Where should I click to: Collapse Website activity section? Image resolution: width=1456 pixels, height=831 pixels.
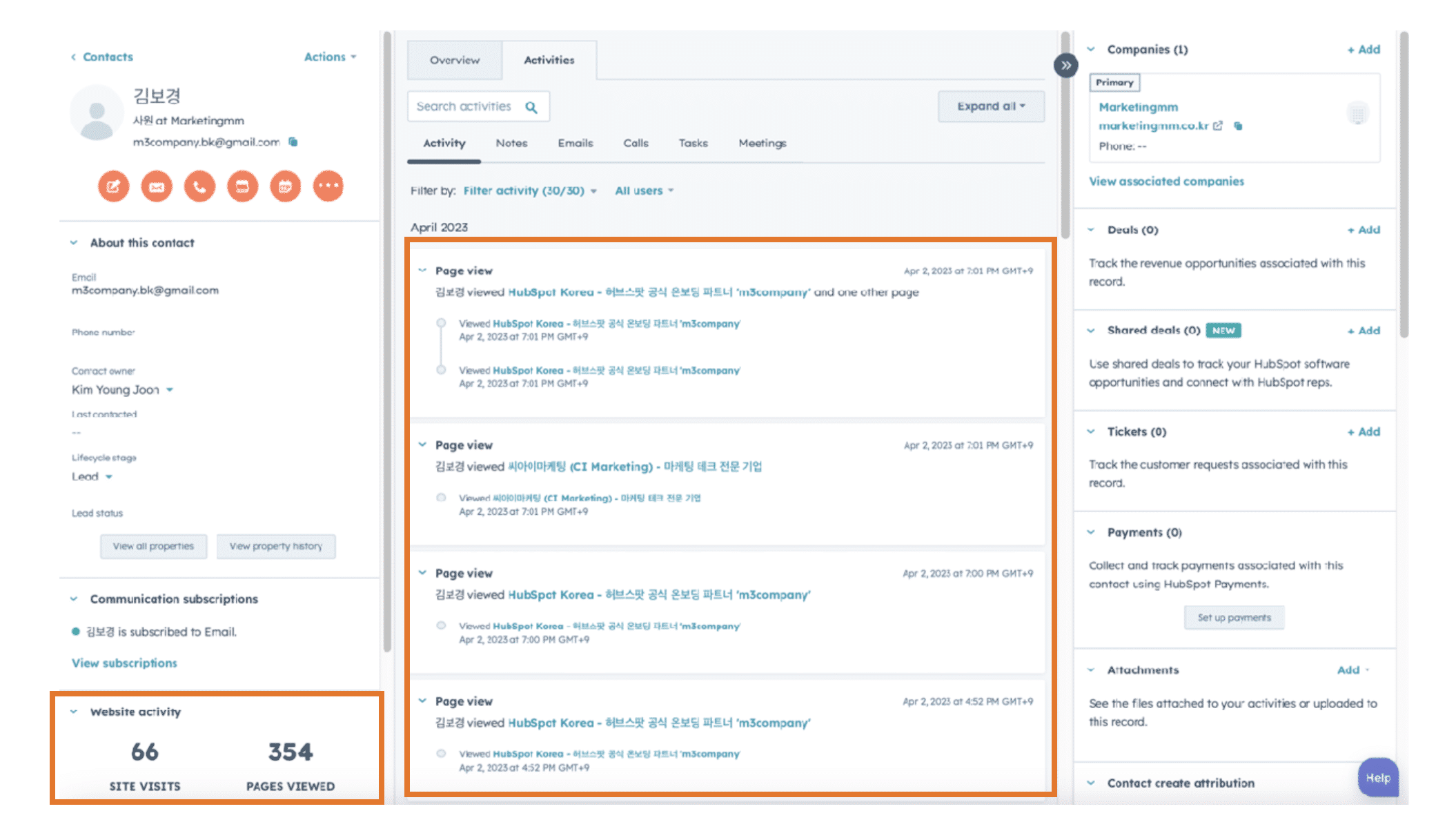(x=74, y=712)
